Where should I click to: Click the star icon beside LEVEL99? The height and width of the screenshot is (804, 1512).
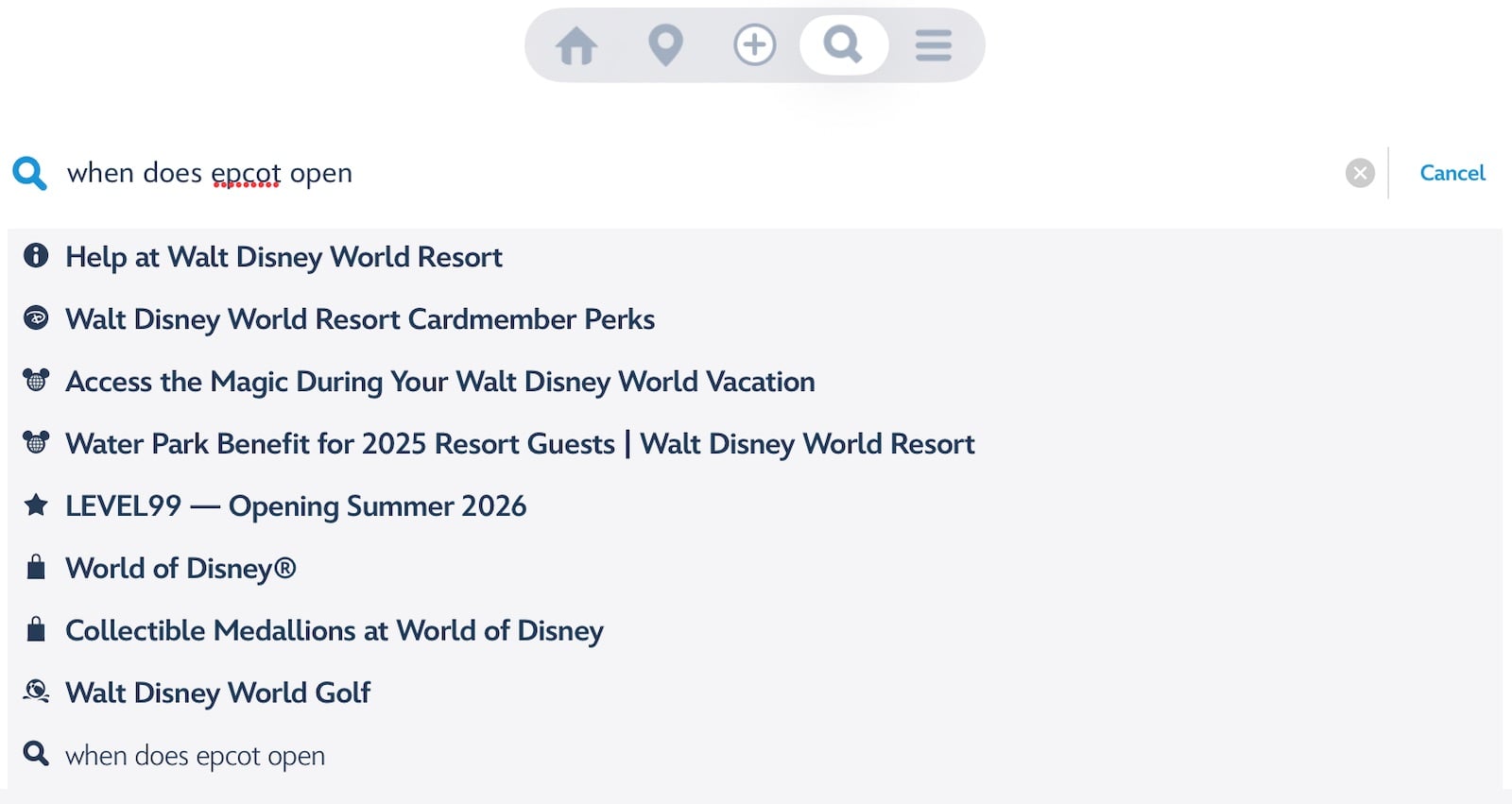36,505
